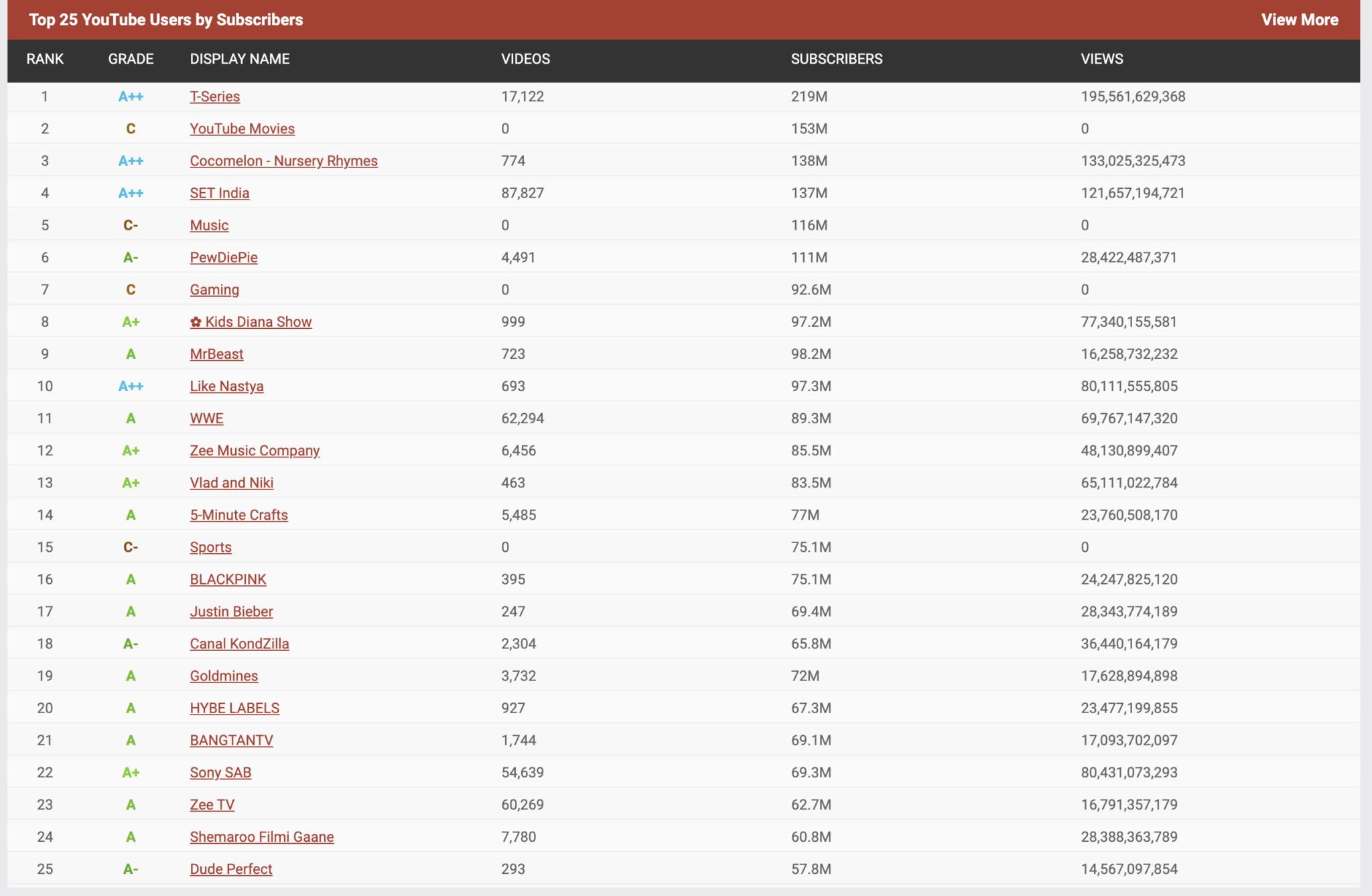The height and width of the screenshot is (896, 1372).
Task: Open the Zee Music Company link
Action: coord(255,451)
